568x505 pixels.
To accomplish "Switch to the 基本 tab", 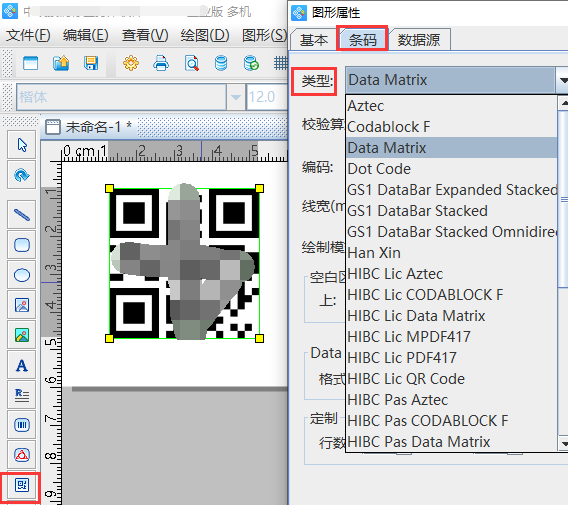I will click(x=314, y=39).
